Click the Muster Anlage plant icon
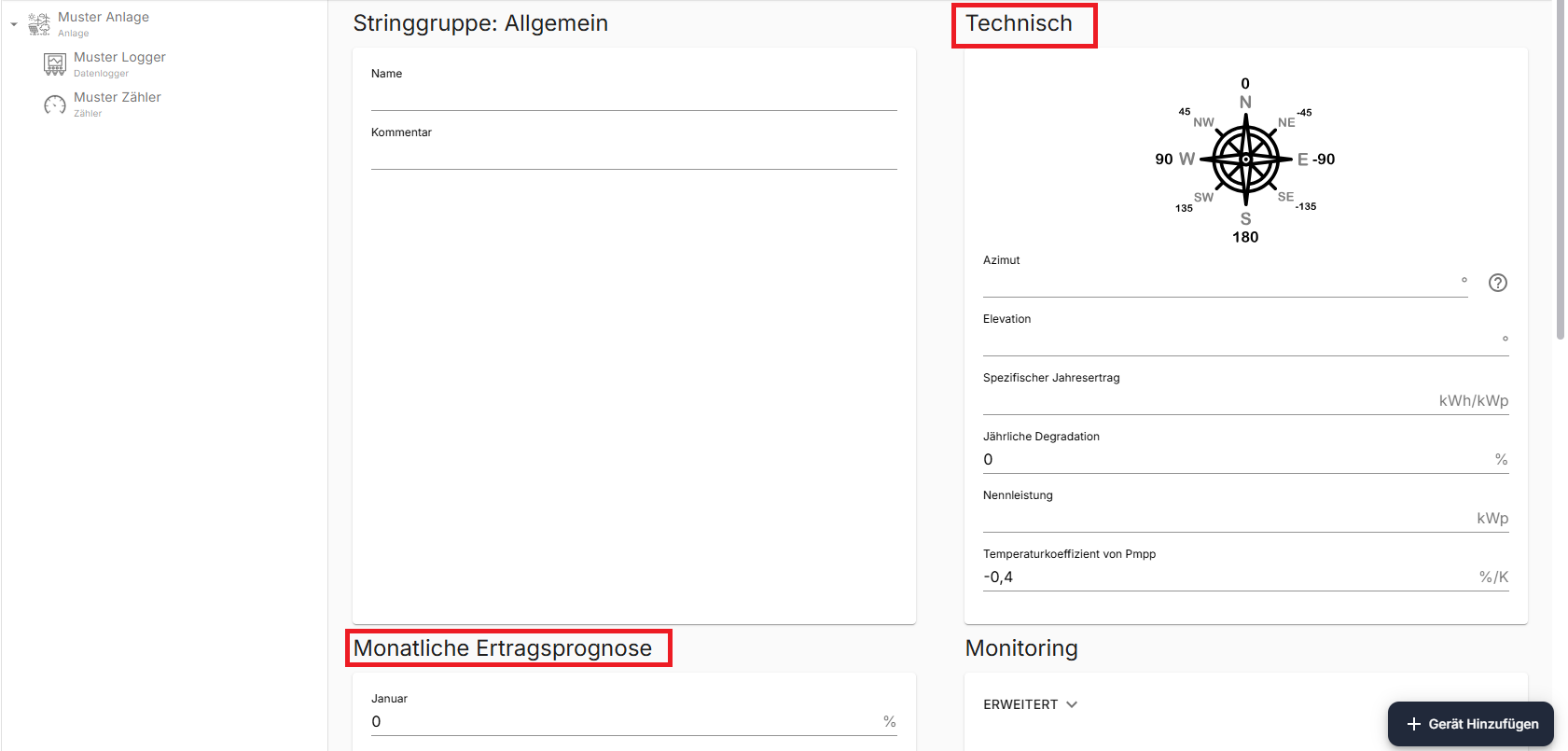Screen dimensions: 1568x751 [x=39, y=24]
